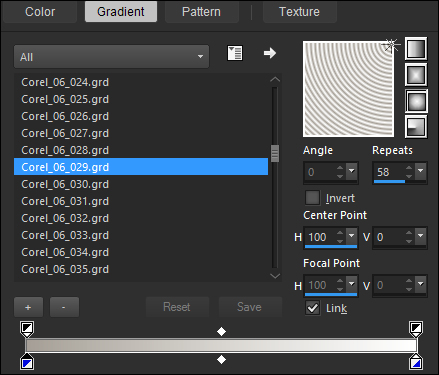Select Corel_06_030.grd gradient
The image size is (439, 375).
(141, 184)
